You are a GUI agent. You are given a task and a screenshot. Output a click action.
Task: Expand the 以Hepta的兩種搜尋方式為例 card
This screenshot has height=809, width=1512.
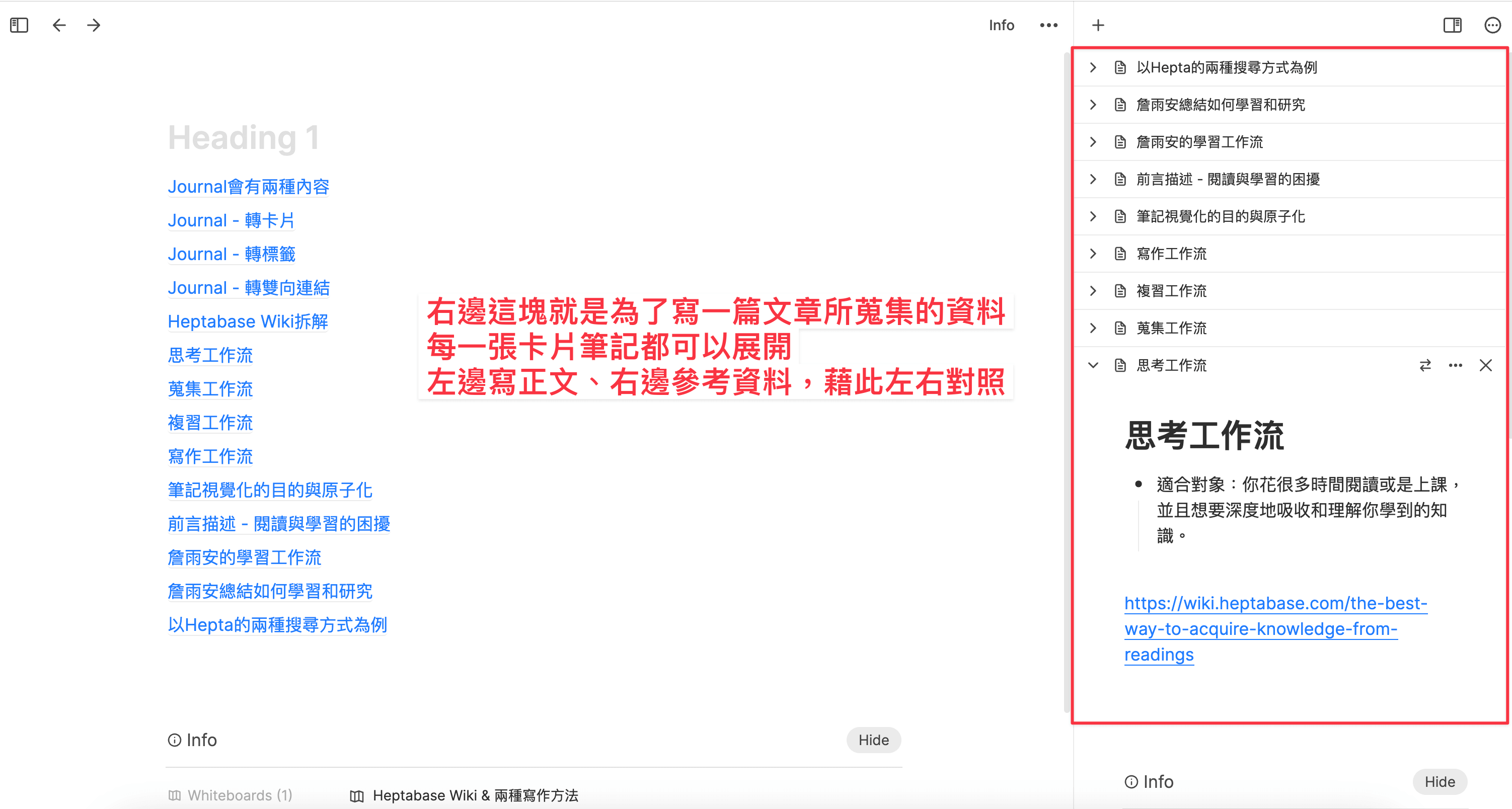tap(1093, 67)
